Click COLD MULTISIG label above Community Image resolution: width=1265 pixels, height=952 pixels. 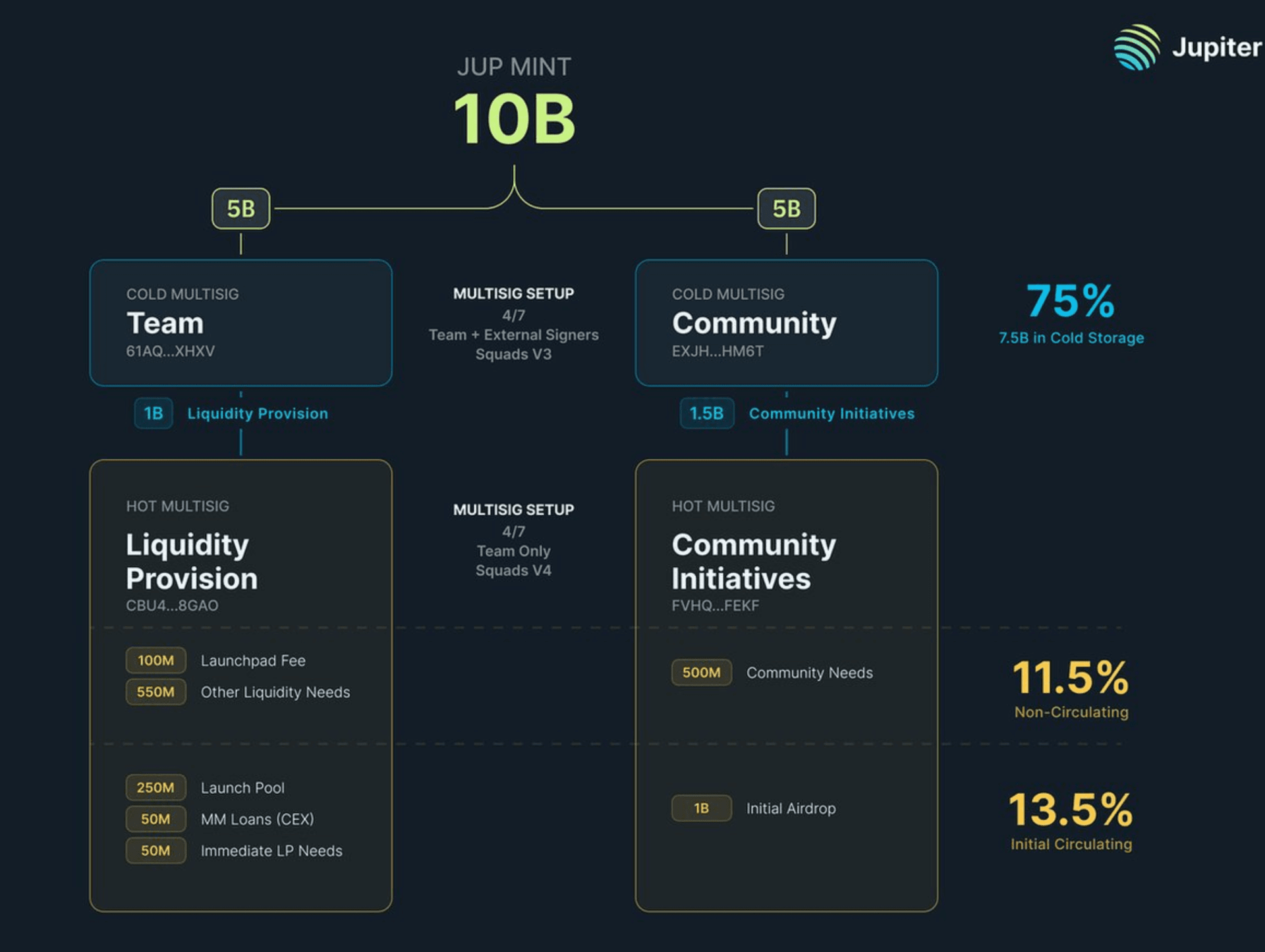coord(728,294)
